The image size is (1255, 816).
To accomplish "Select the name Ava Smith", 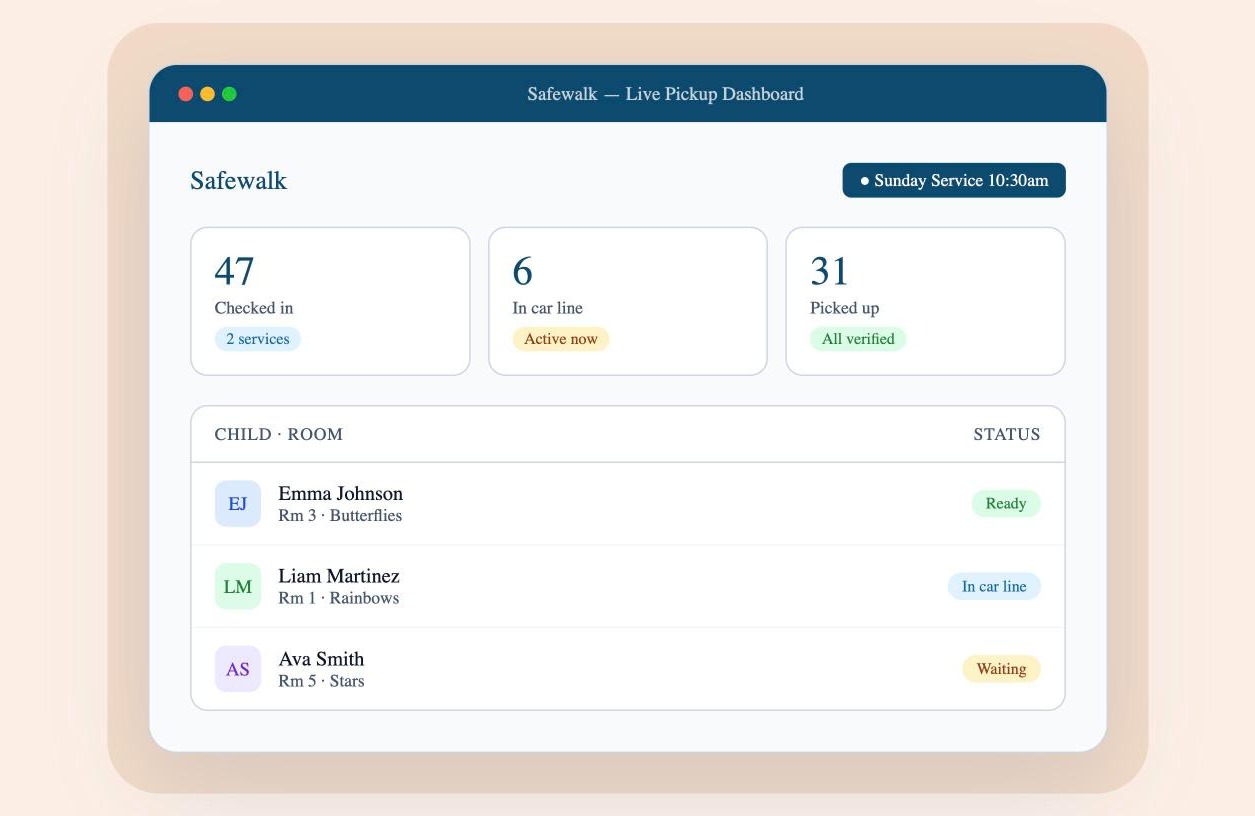I will pyautogui.click(x=321, y=659).
